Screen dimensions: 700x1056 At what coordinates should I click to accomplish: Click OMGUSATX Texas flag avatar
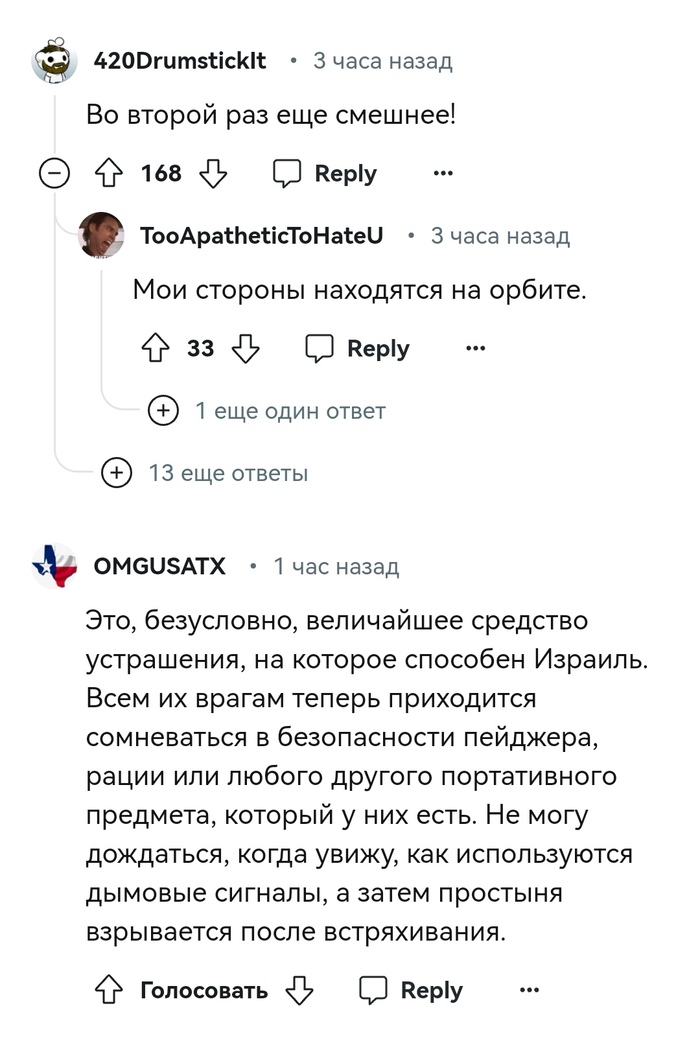[x=54, y=567]
